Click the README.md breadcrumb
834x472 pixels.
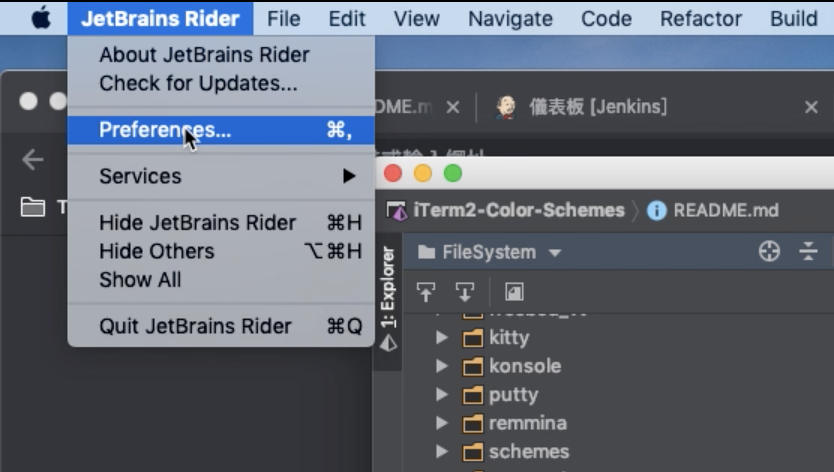726,210
